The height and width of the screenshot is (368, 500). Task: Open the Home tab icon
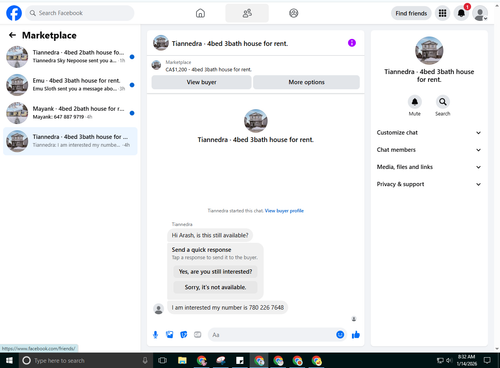200,13
